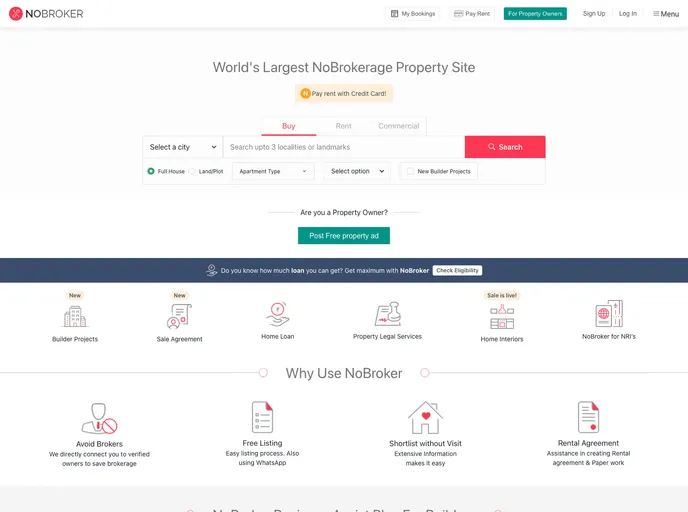Click the NoBroker logo icon
Image resolution: width=688 pixels, height=512 pixels.
tap(16, 14)
